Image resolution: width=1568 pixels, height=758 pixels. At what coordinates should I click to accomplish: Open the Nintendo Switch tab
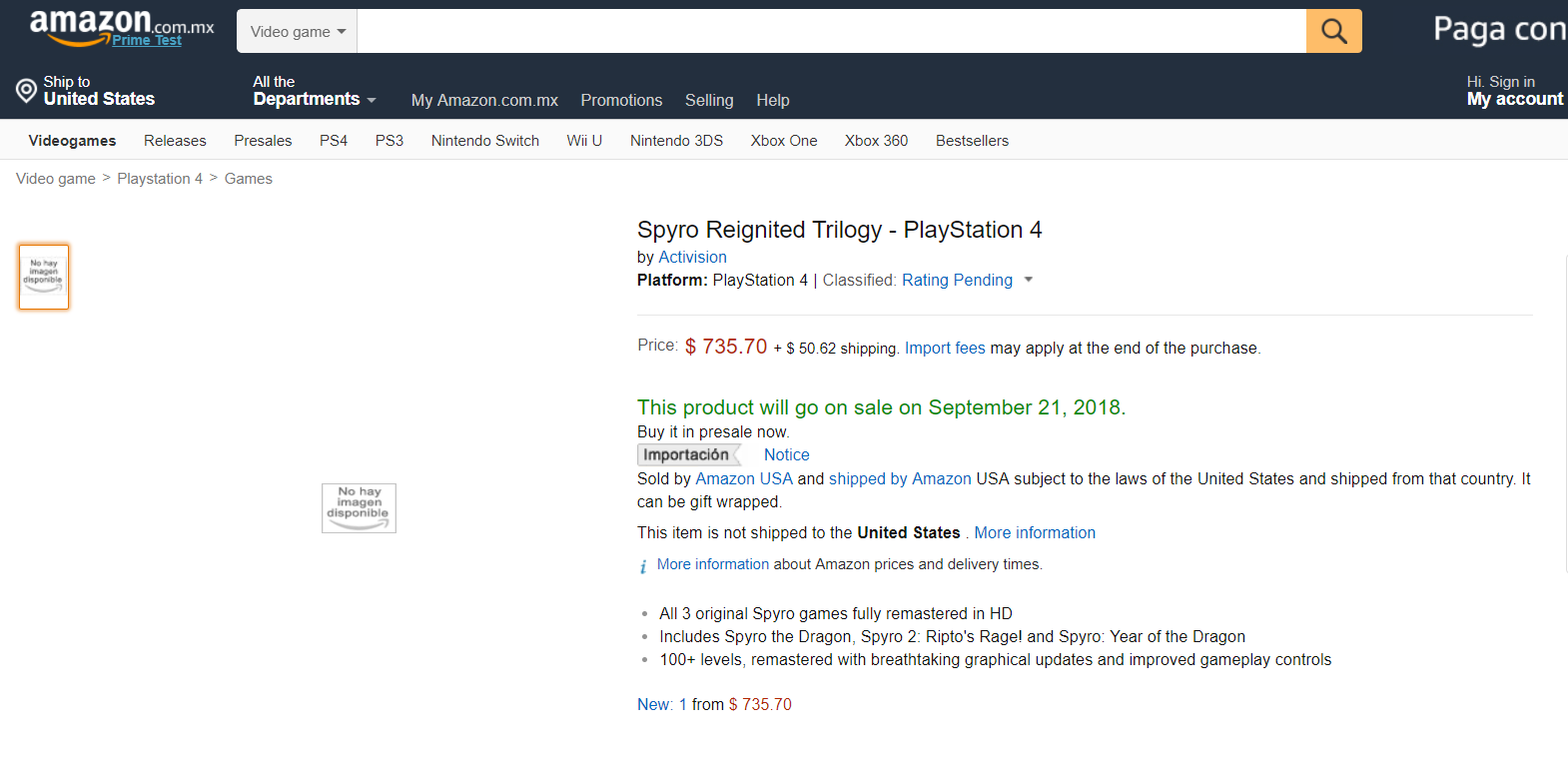(484, 141)
